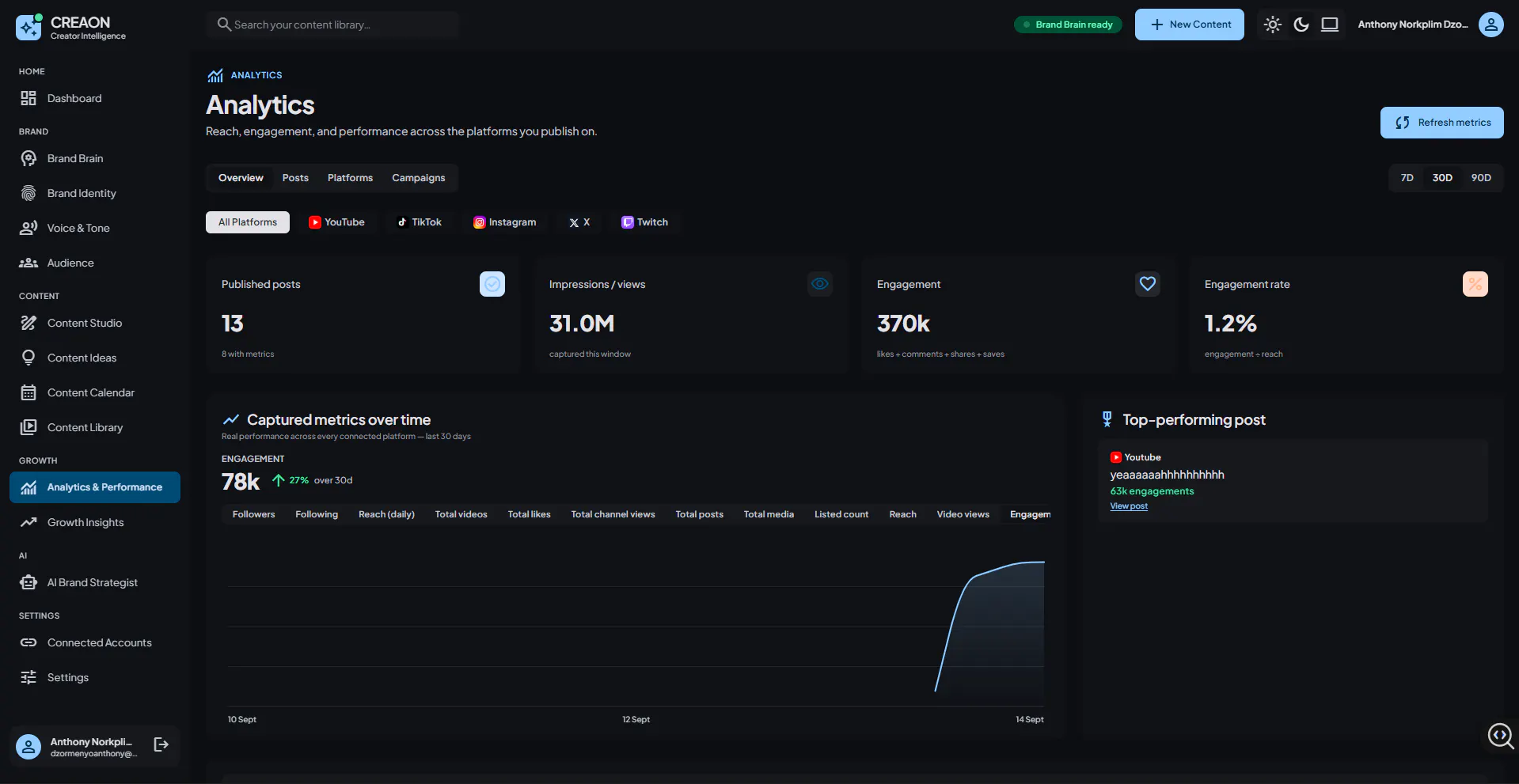This screenshot has height=784, width=1519.
Task: Open Growth Insights
Action: (x=95, y=522)
